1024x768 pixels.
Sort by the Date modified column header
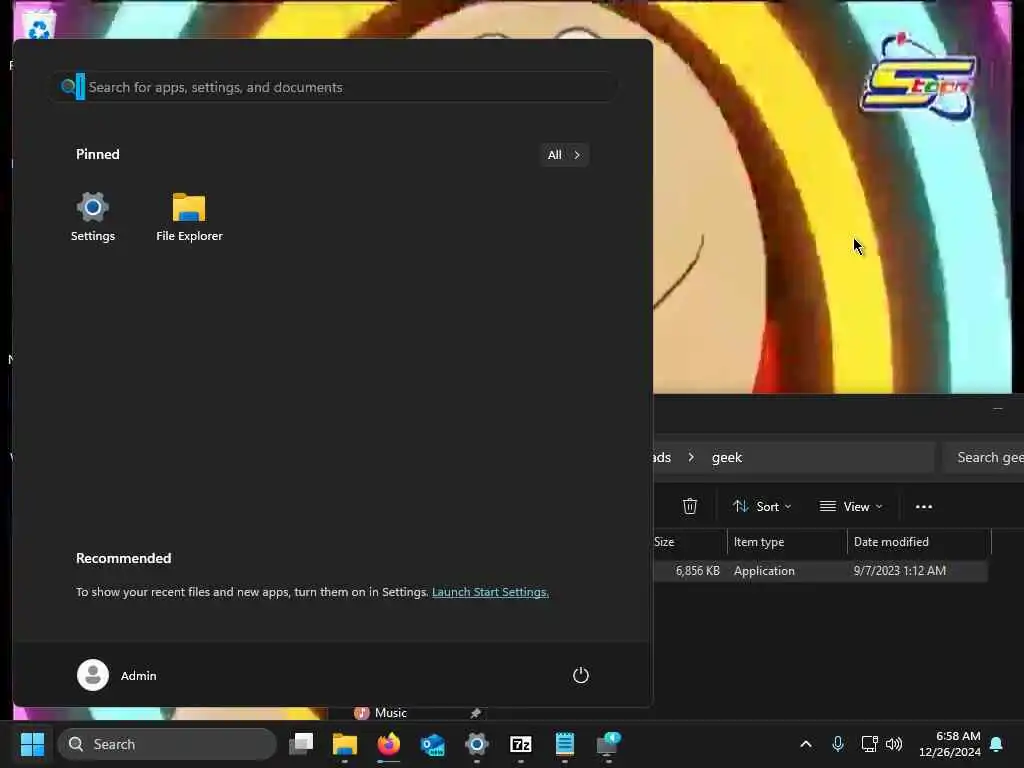point(919,541)
